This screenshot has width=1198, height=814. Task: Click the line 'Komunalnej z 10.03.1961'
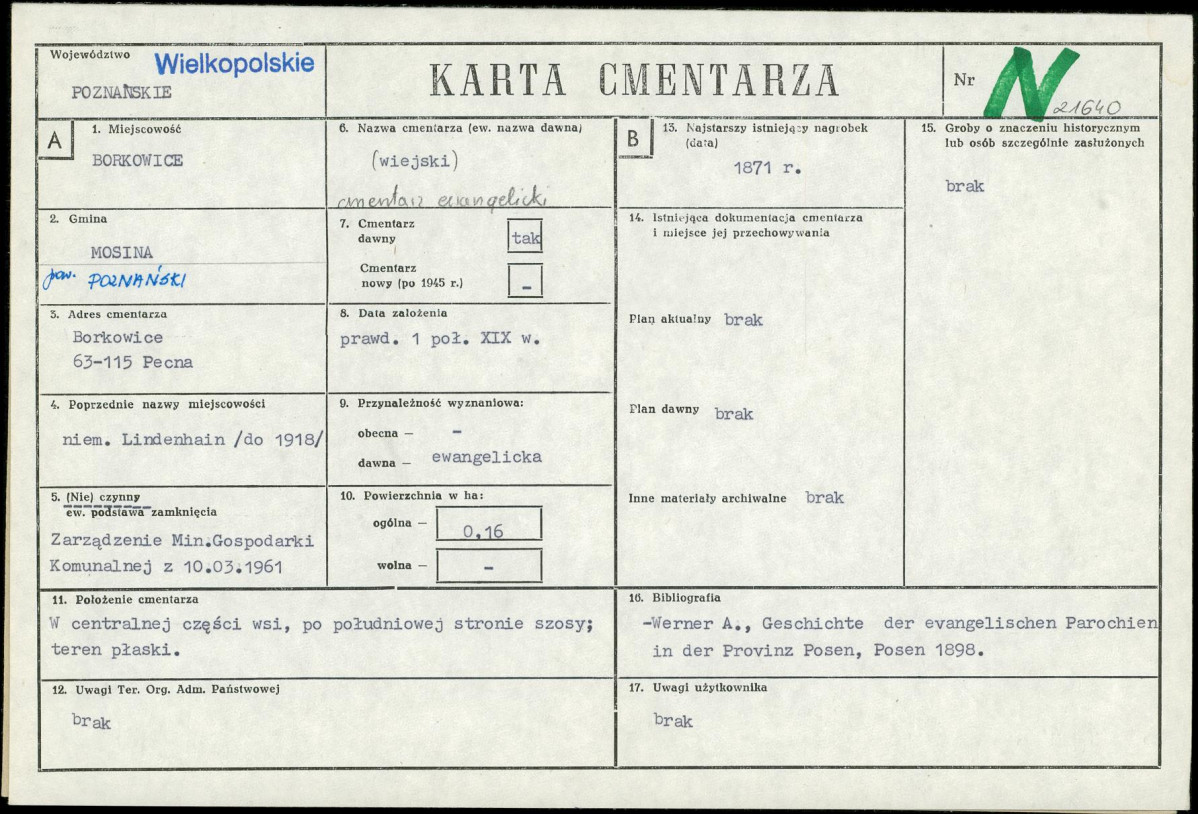166,567
